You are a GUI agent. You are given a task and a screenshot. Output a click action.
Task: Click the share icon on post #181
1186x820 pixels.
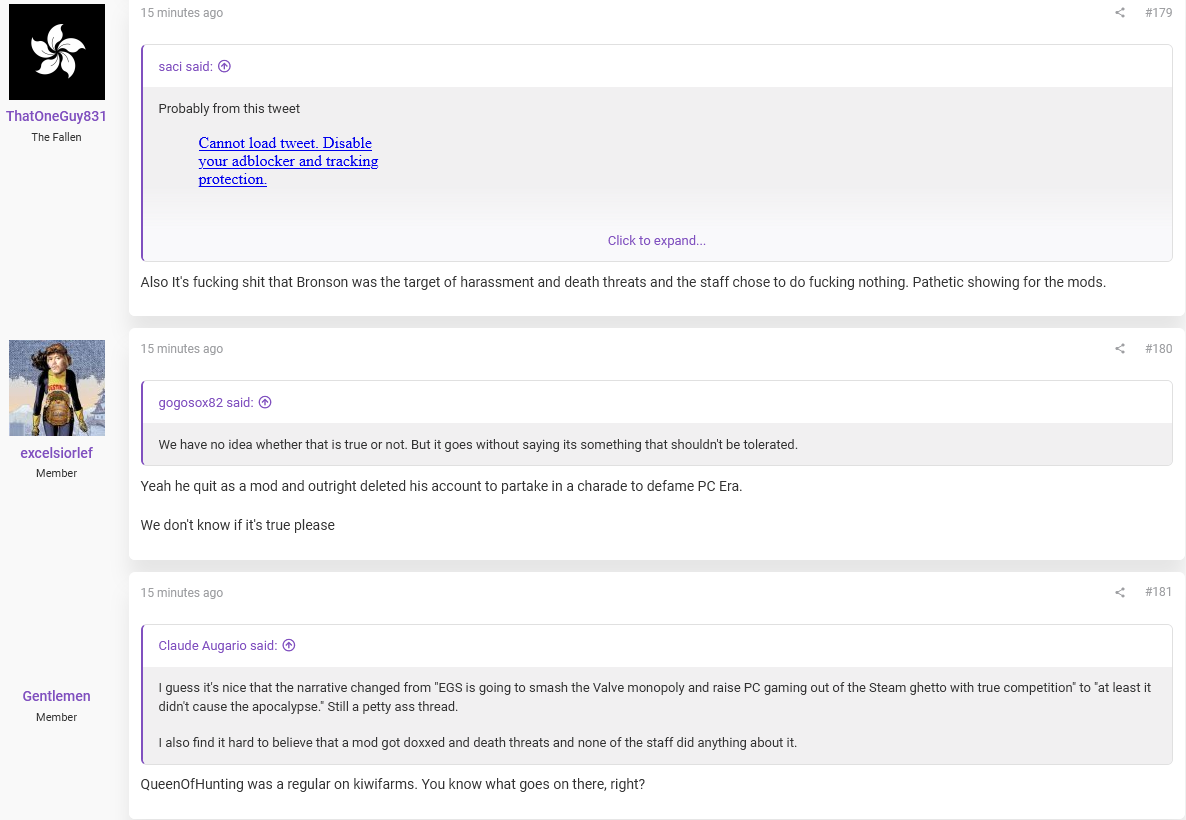point(1119,592)
